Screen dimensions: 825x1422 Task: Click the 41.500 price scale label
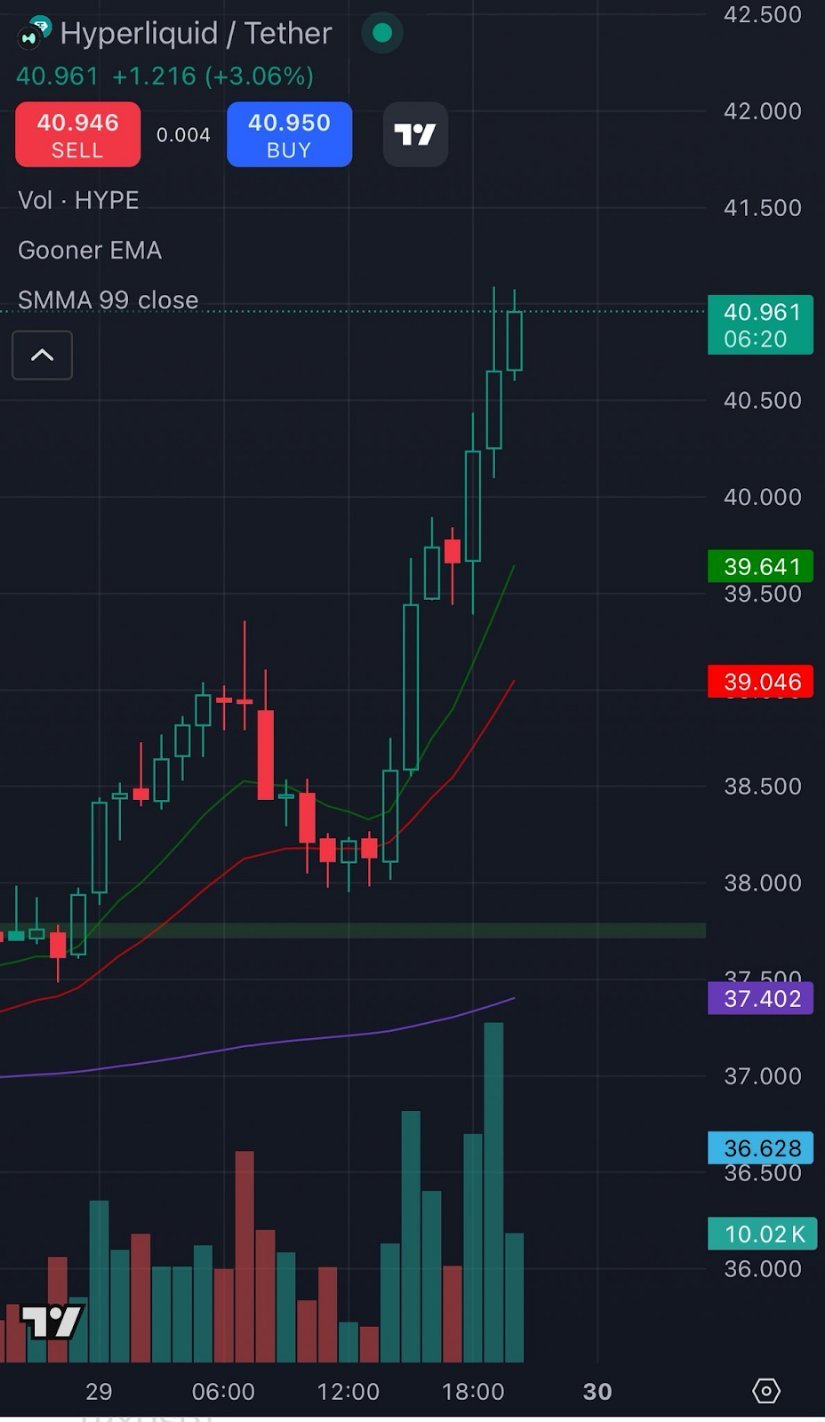[762, 208]
